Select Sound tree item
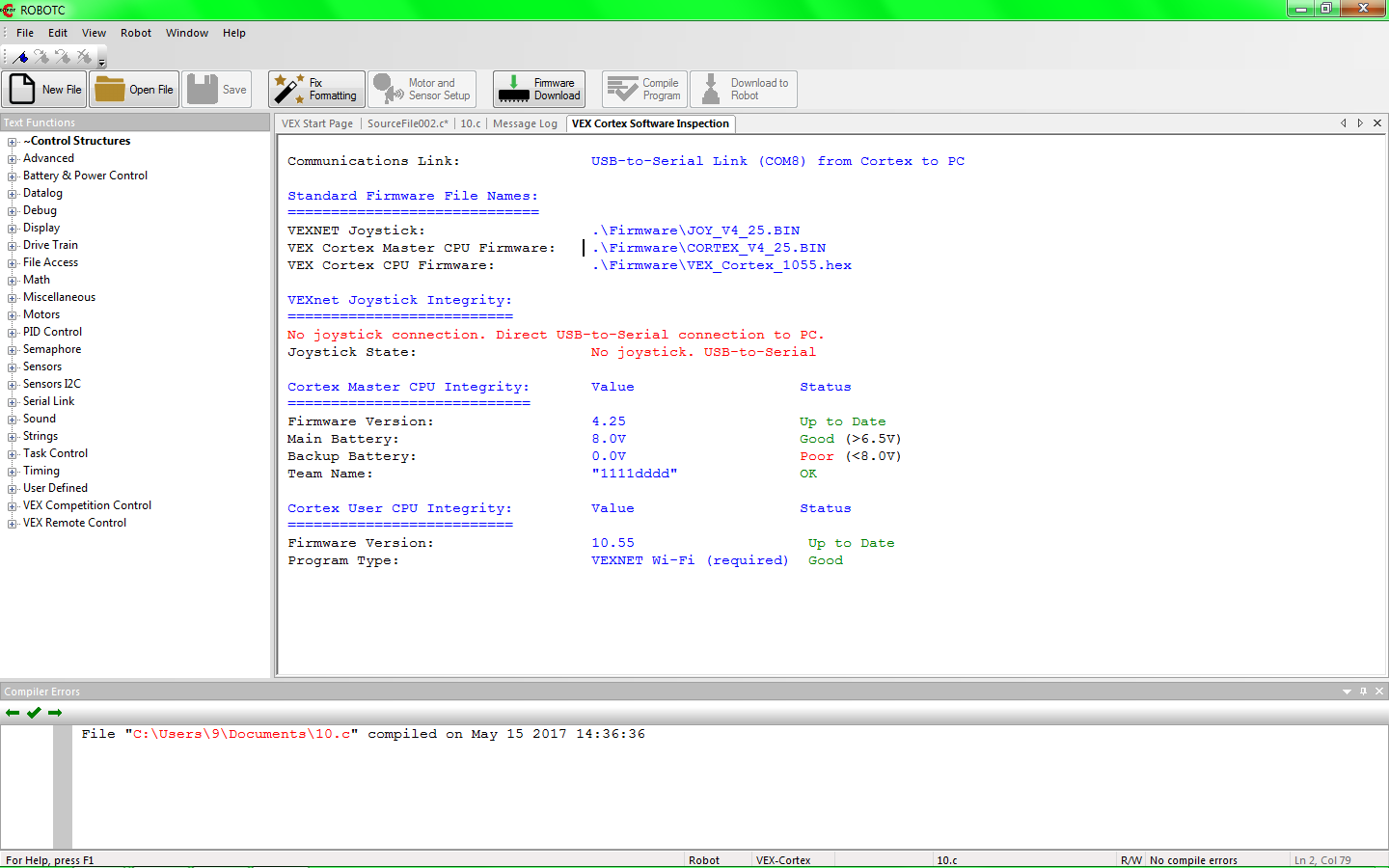Screen dimensions: 1389x868 click(40, 419)
